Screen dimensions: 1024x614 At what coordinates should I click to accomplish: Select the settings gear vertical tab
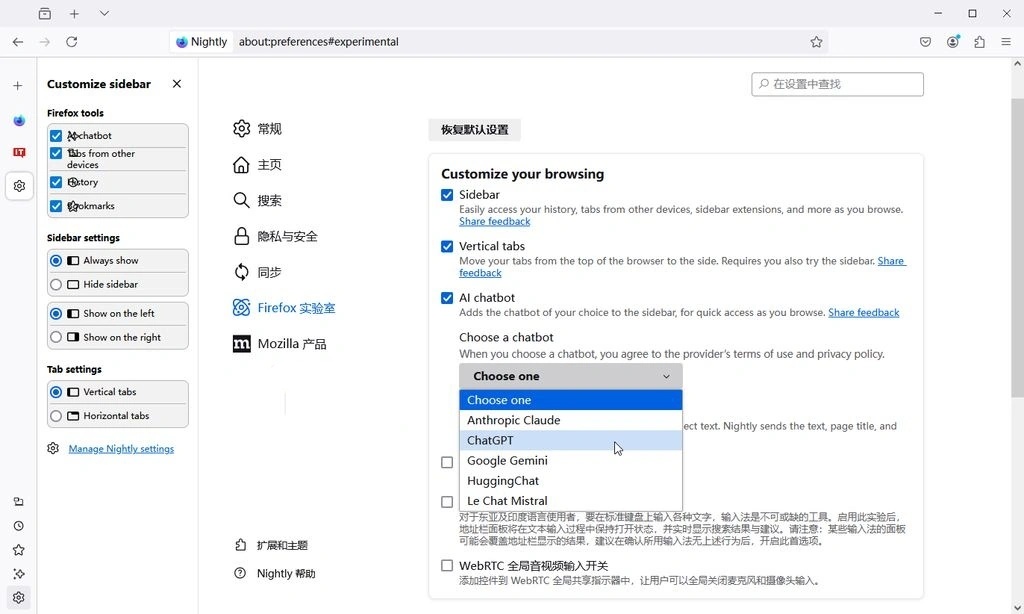(x=19, y=186)
